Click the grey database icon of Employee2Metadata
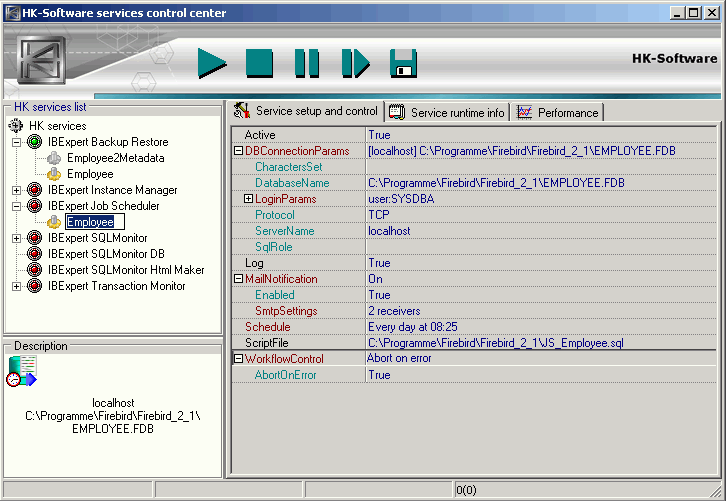The height and width of the screenshot is (501, 726). click(54, 158)
